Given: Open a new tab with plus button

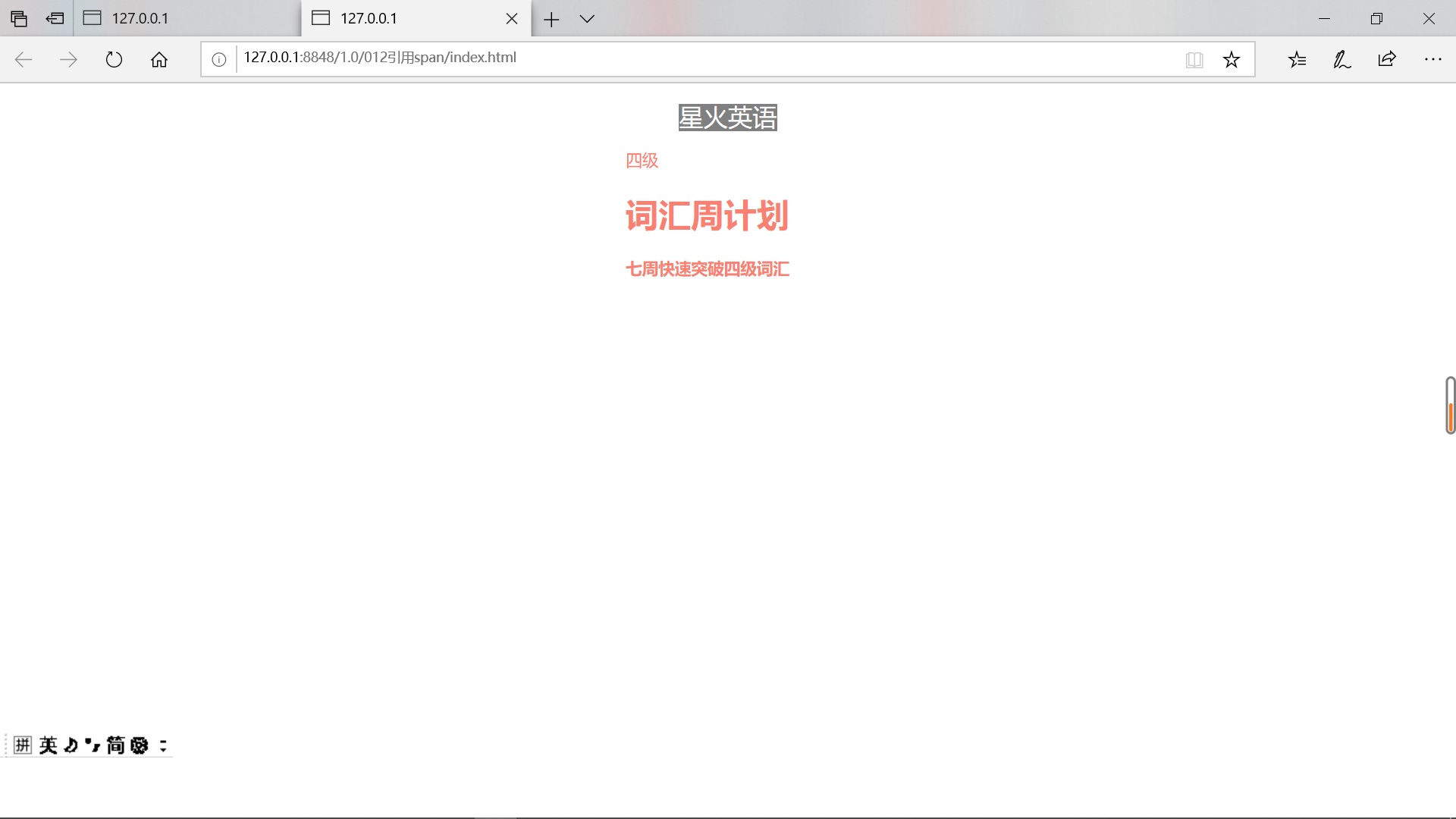Looking at the screenshot, I should click(551, 18).
